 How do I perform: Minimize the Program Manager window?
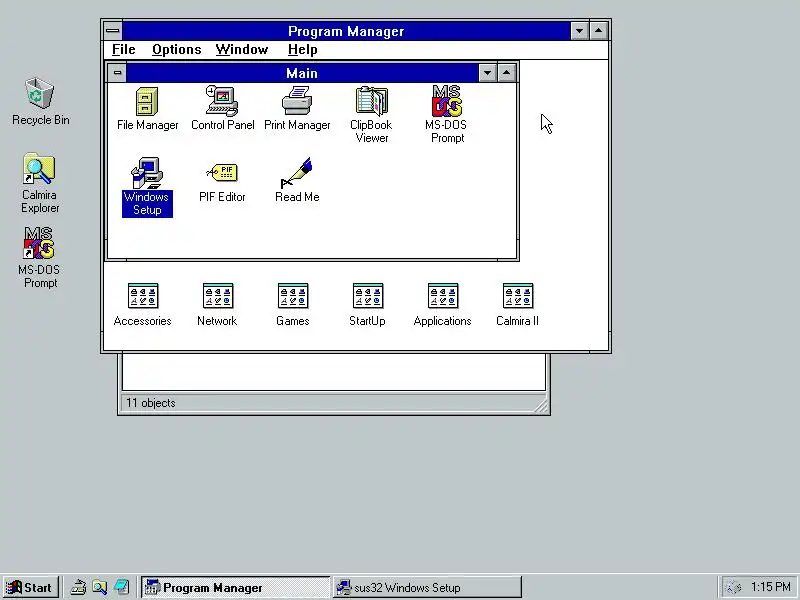tap(579, 31)
